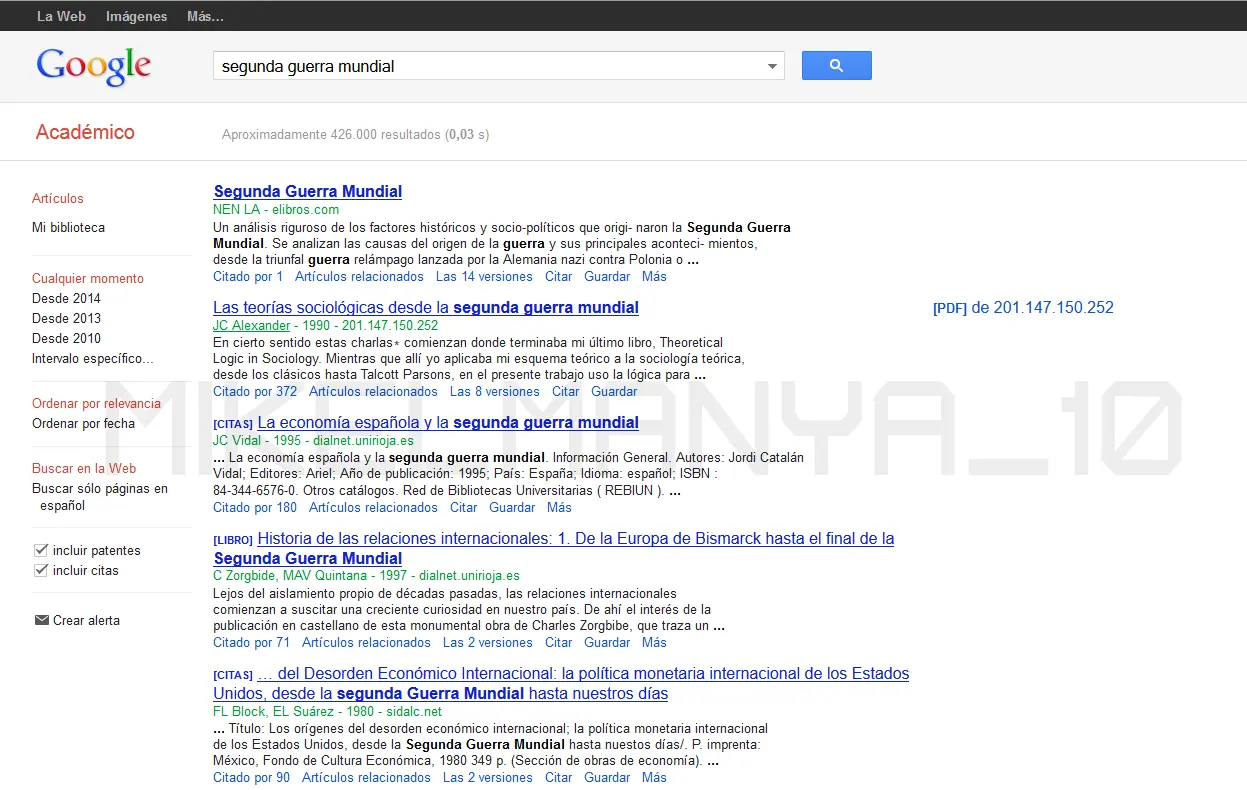
Task: Click "Artículos relacionados" under JC Alexander result
Action: tap(373, 391)
